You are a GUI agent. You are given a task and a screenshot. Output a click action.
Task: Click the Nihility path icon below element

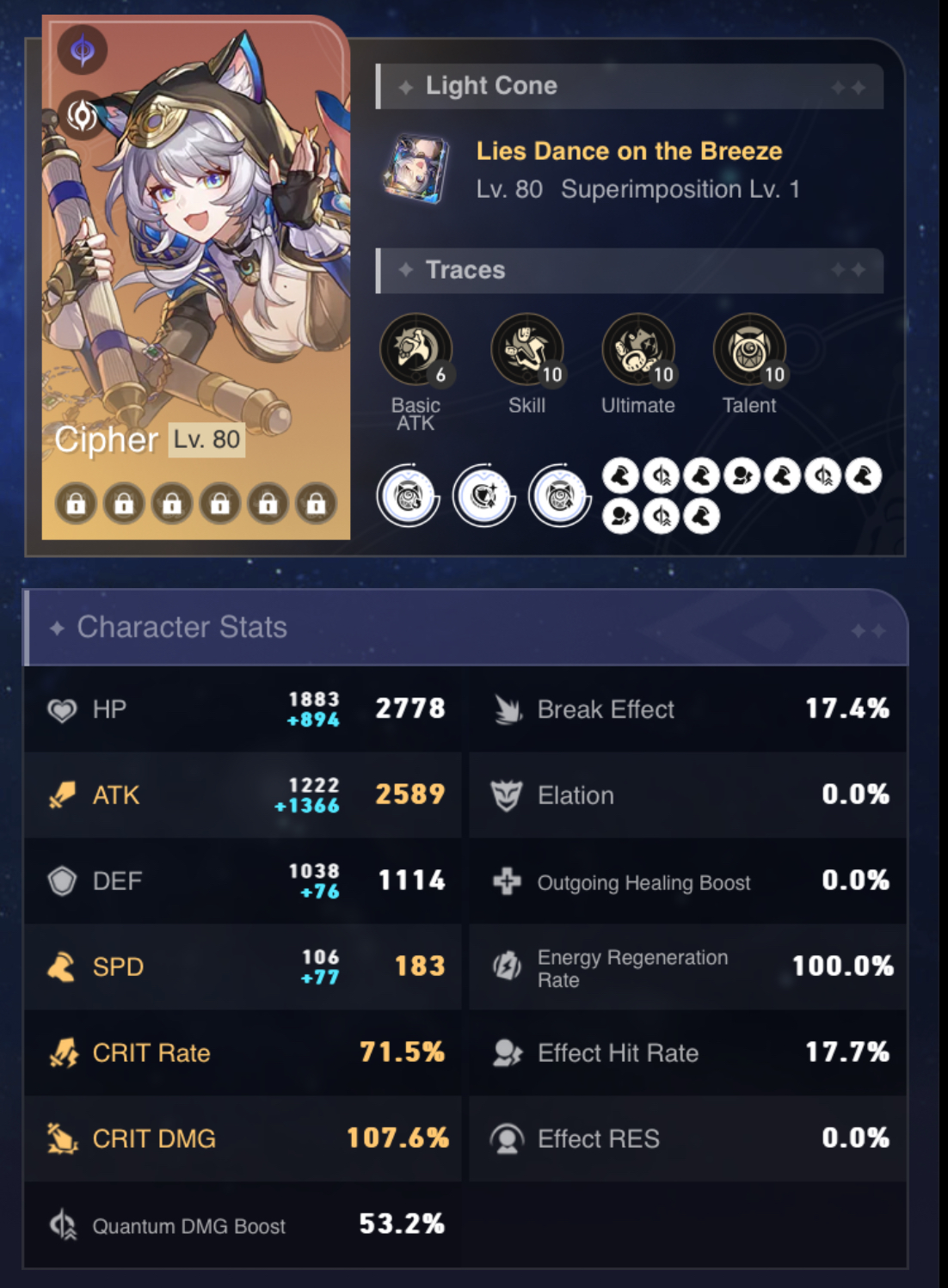(x=82, y=114)
